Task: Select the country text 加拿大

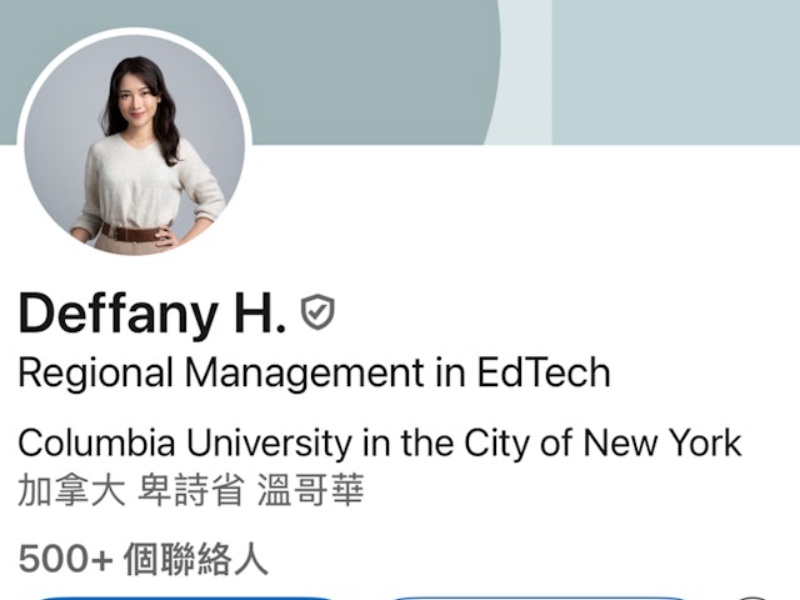Action: pyautogui.click(x=72, y=490)
